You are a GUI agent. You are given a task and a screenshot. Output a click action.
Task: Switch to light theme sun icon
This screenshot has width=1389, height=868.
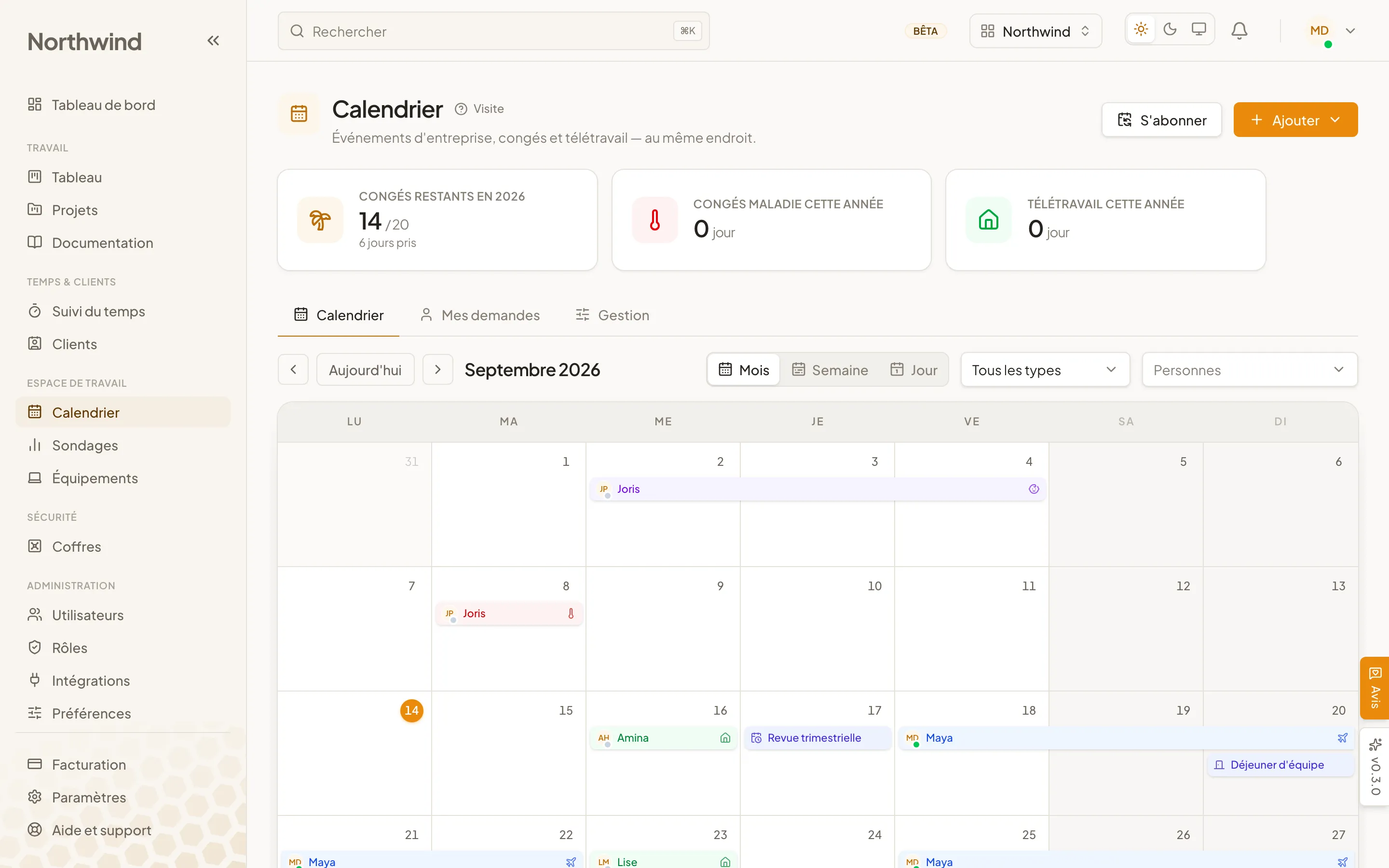coord(1141,29)
